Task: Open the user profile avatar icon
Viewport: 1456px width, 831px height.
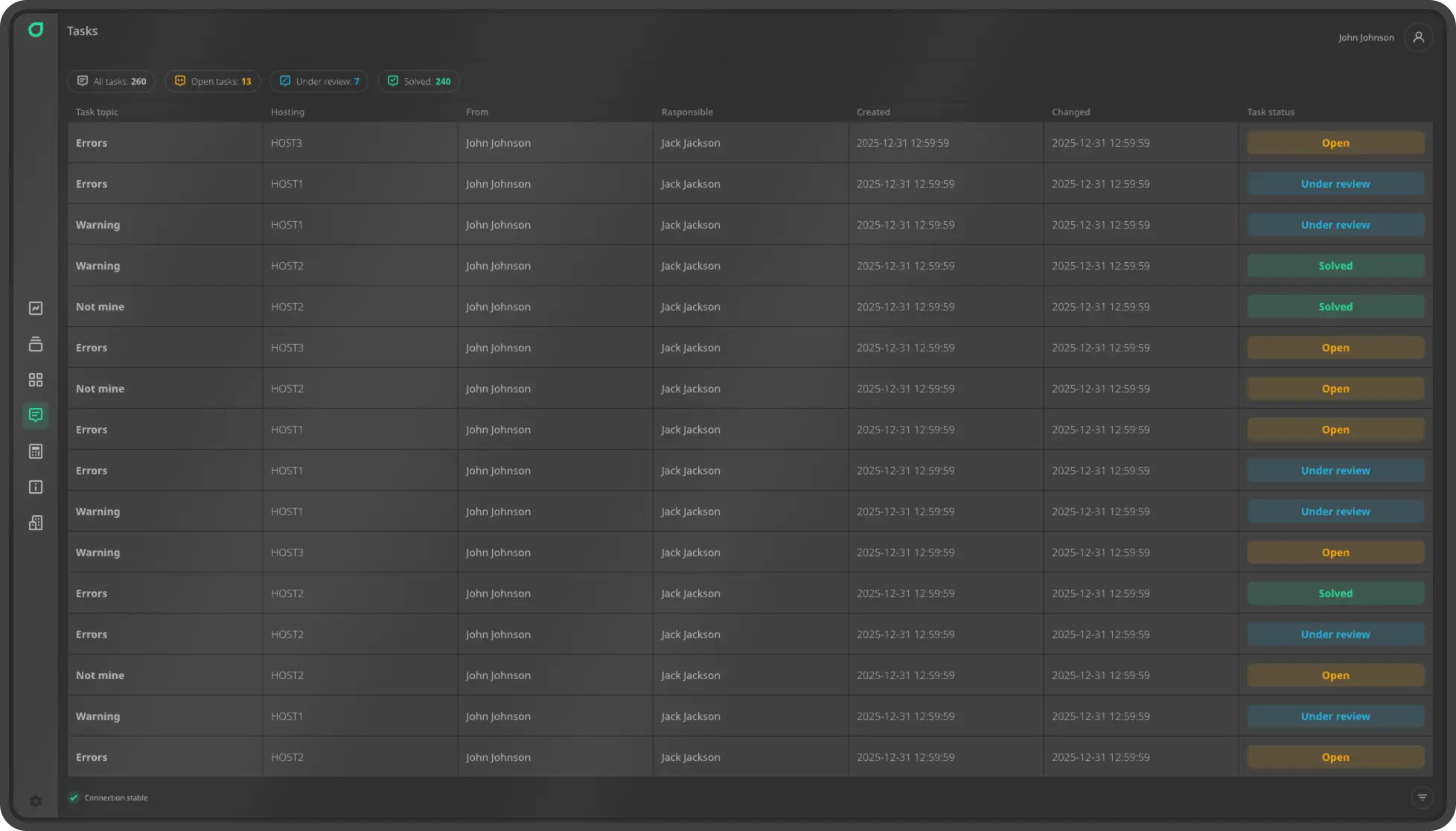Action: [1418, 37]
